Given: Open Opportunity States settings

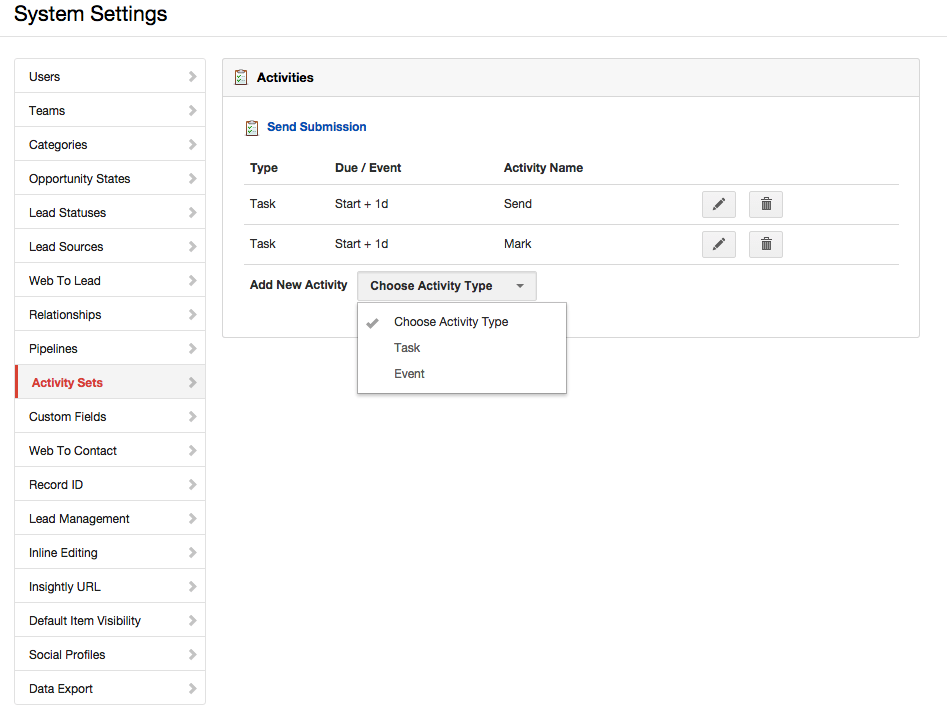Looking at the screenshot, I should 79,179.
